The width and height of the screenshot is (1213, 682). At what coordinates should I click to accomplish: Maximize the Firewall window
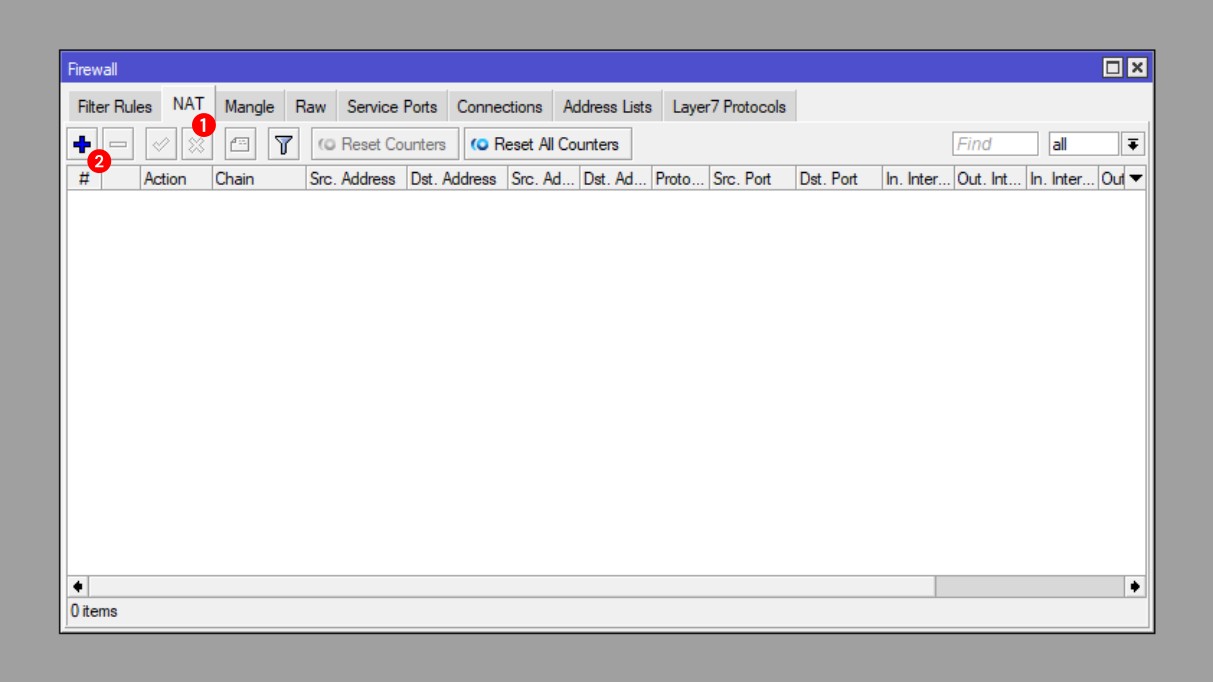point(1113,68)
